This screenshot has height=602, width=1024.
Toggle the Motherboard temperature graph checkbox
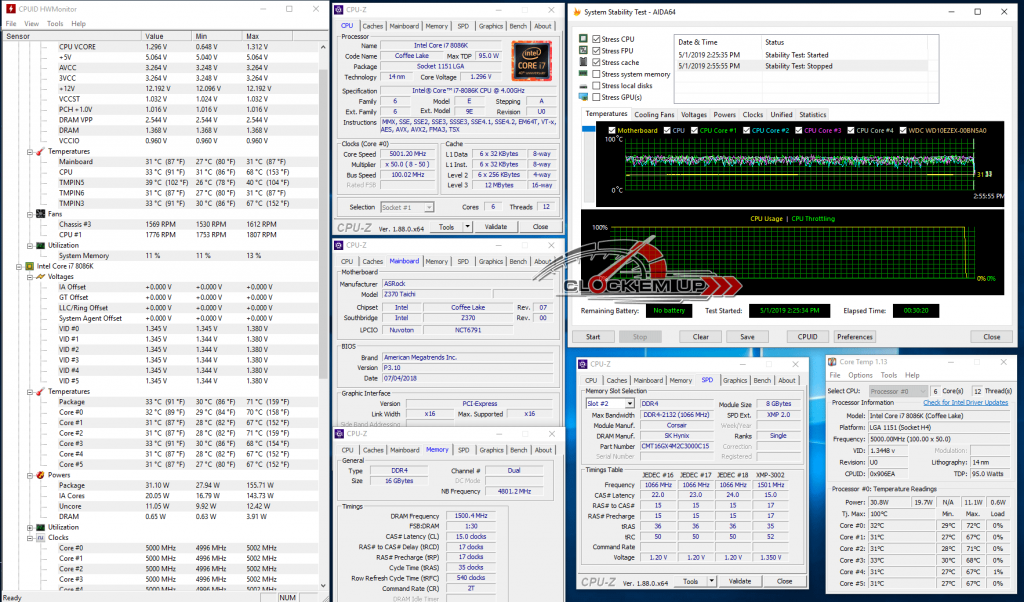[612, 131]
